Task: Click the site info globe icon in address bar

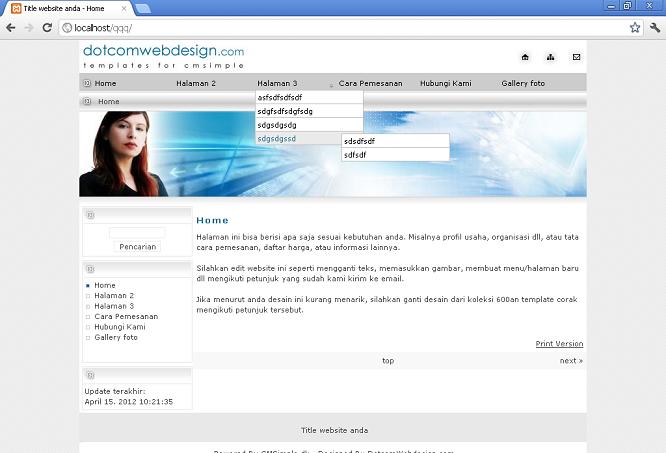Action: tap(67, 28)
